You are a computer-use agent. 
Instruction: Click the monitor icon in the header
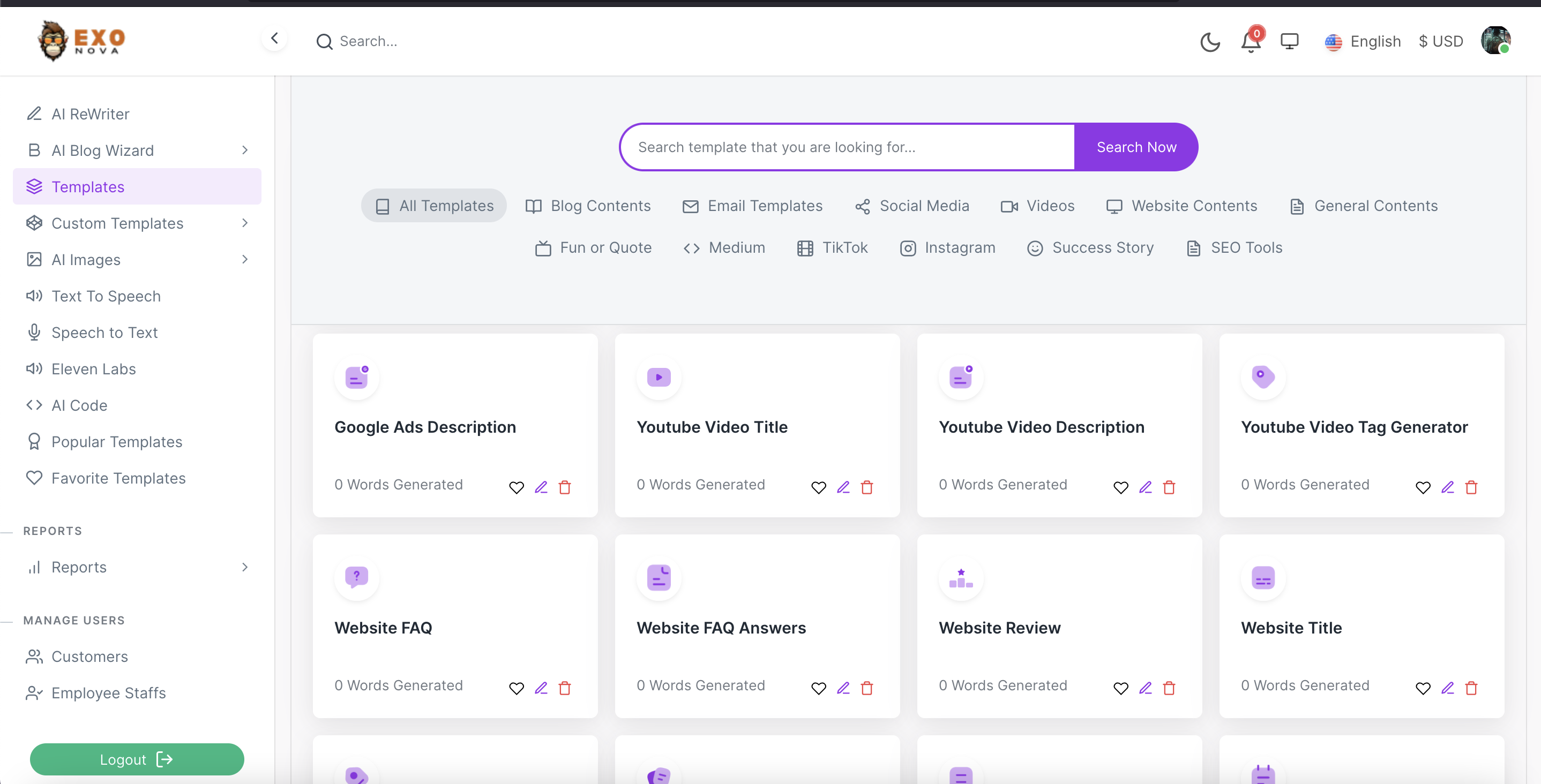tap(1289, 42)
